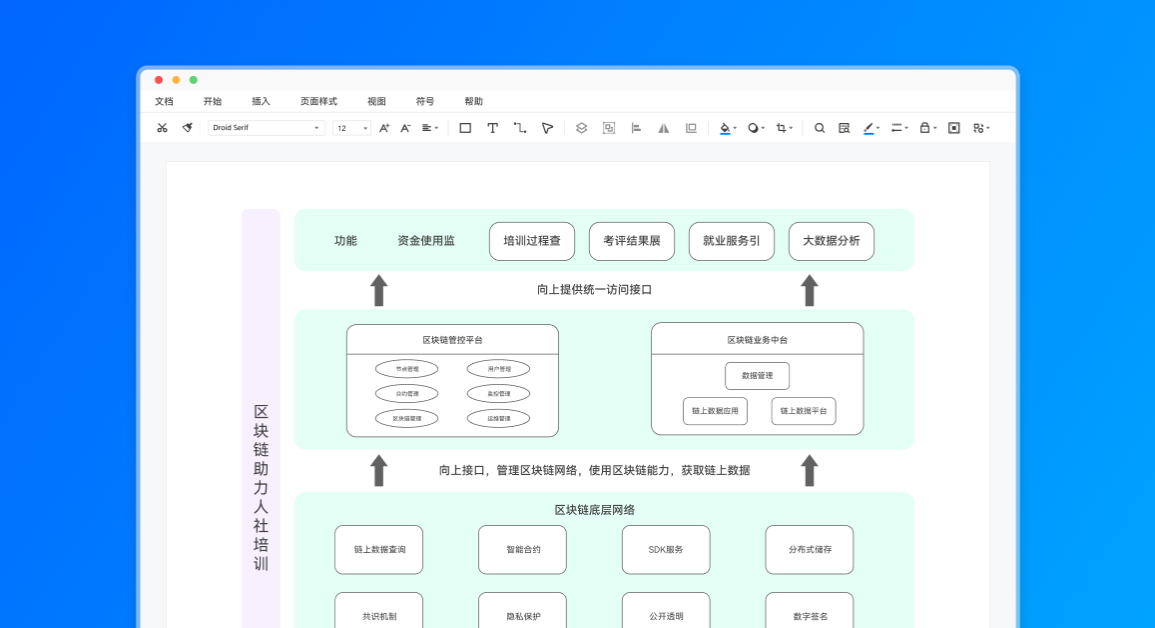Click the paint bucket fill icon
Image resolution: width=1155 pixels, height=628 pixels.
726,128
